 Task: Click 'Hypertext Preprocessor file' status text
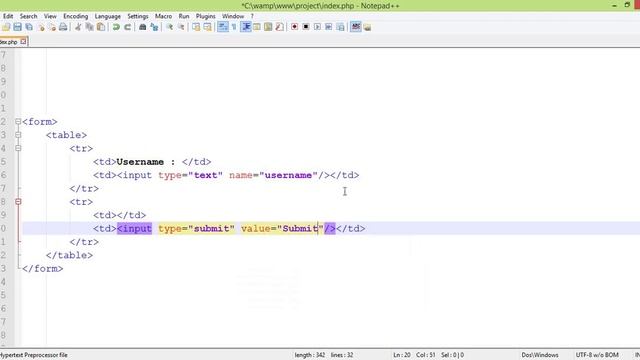[x=34, y=355]
